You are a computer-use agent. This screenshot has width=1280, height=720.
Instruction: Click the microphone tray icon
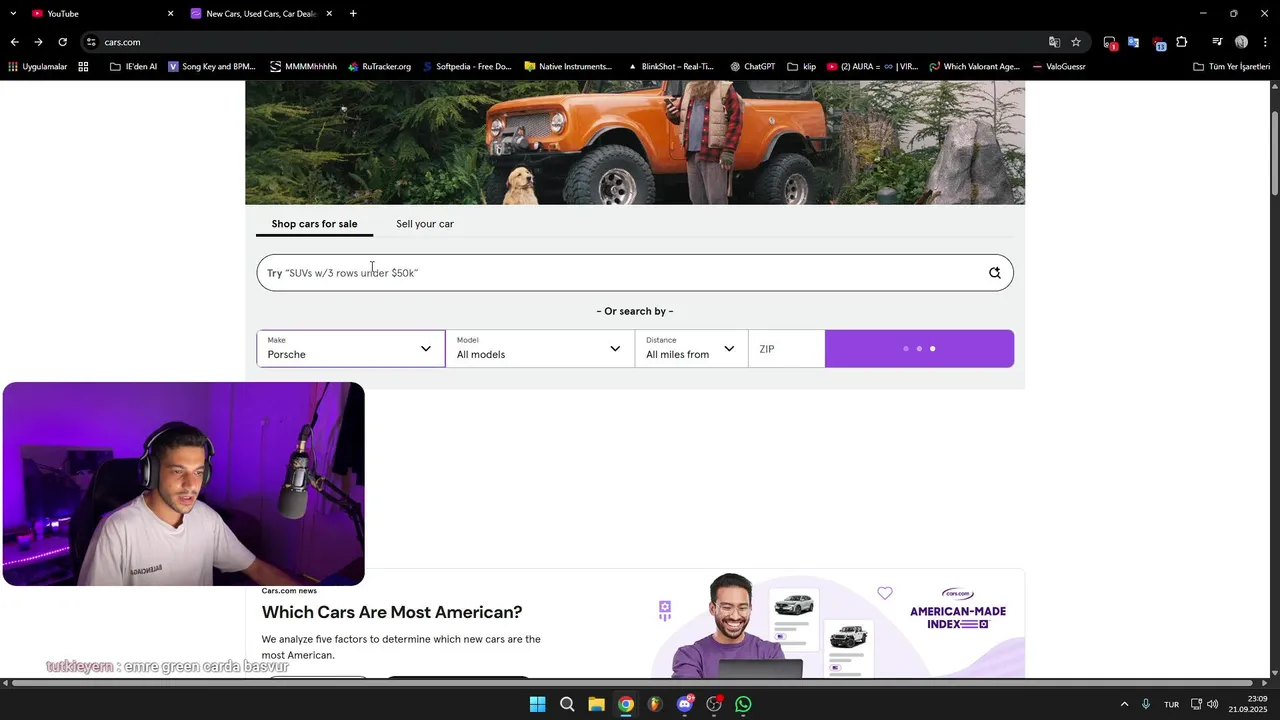pyautogui.click(x=1146, y=704)
